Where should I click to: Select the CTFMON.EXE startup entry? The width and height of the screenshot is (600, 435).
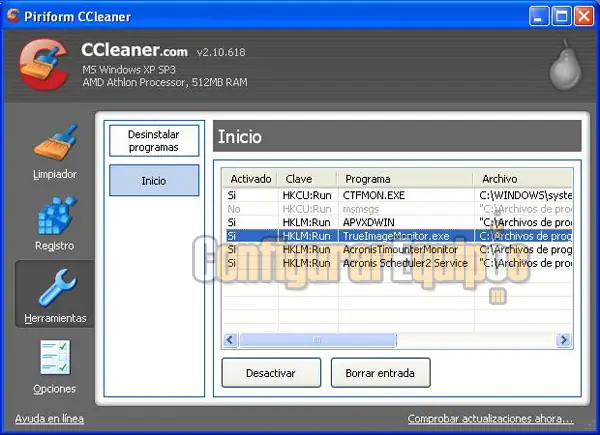[x=397, y=195]
